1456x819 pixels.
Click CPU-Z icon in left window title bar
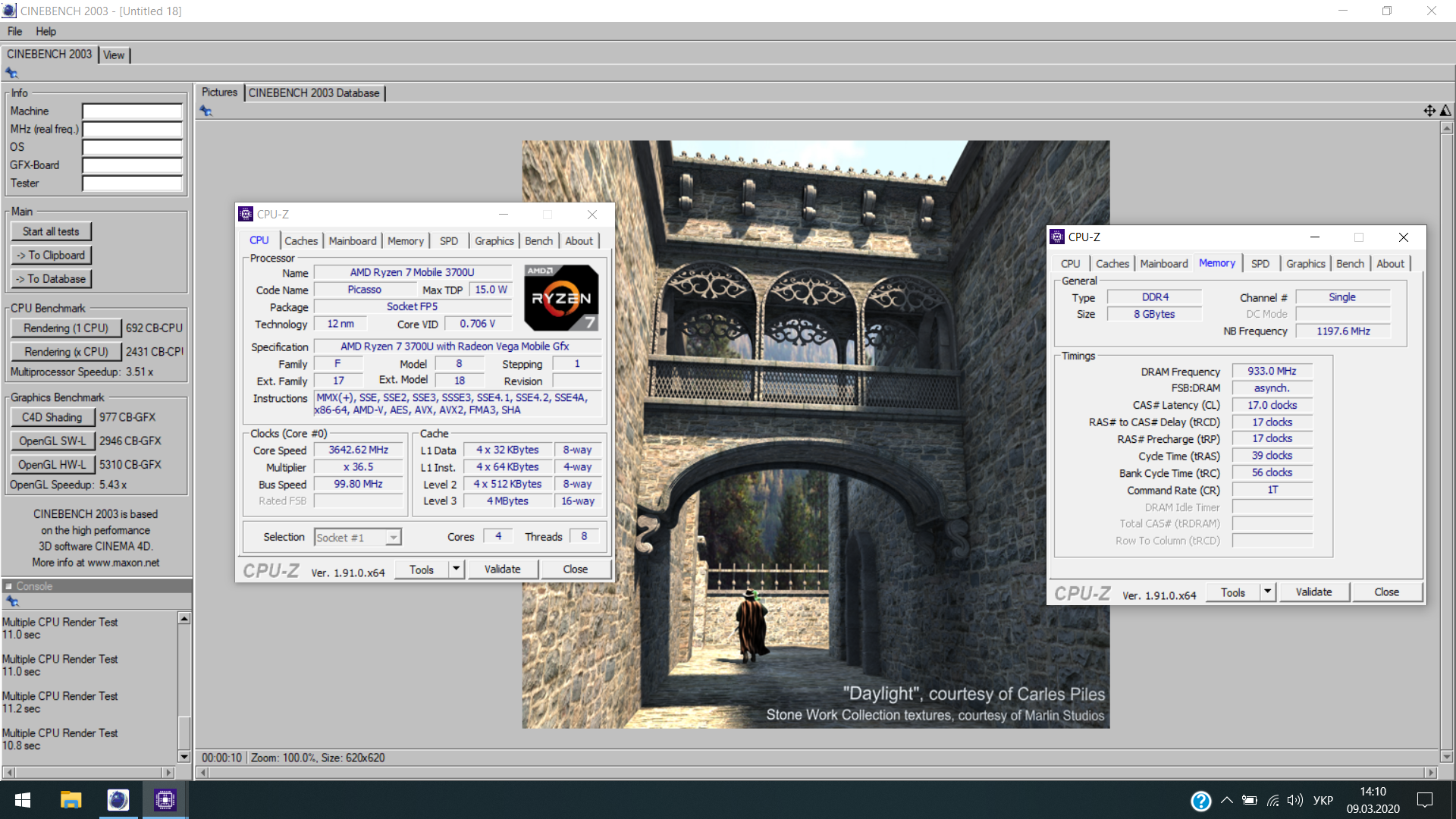[x=246, y=214]
